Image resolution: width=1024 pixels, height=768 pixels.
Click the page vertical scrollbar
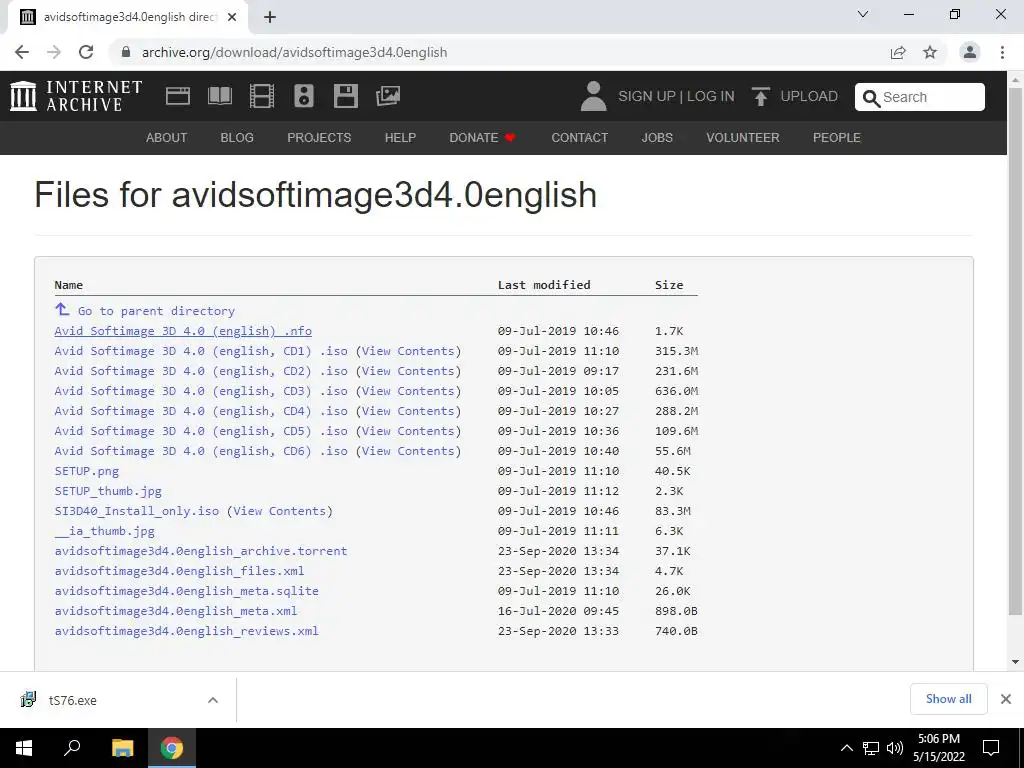coord(1016,353)
